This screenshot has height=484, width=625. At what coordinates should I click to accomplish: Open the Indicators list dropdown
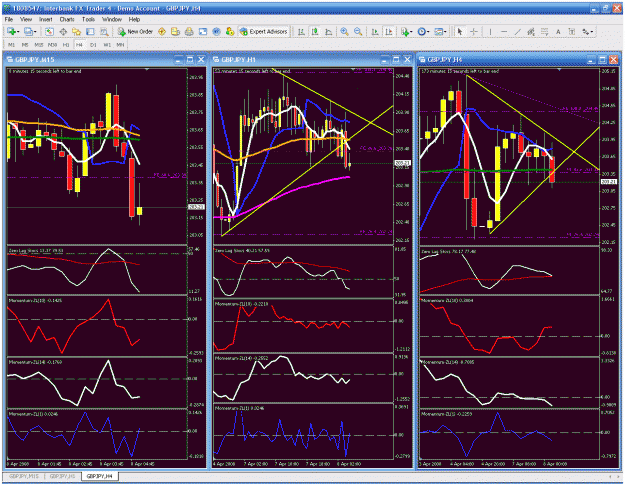pyautogui.click(x=406, y=31)
